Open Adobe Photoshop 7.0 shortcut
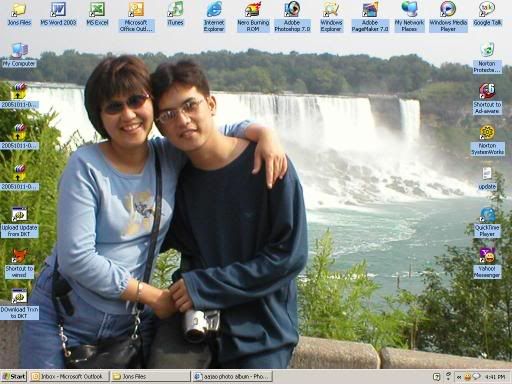 point(292,17)
